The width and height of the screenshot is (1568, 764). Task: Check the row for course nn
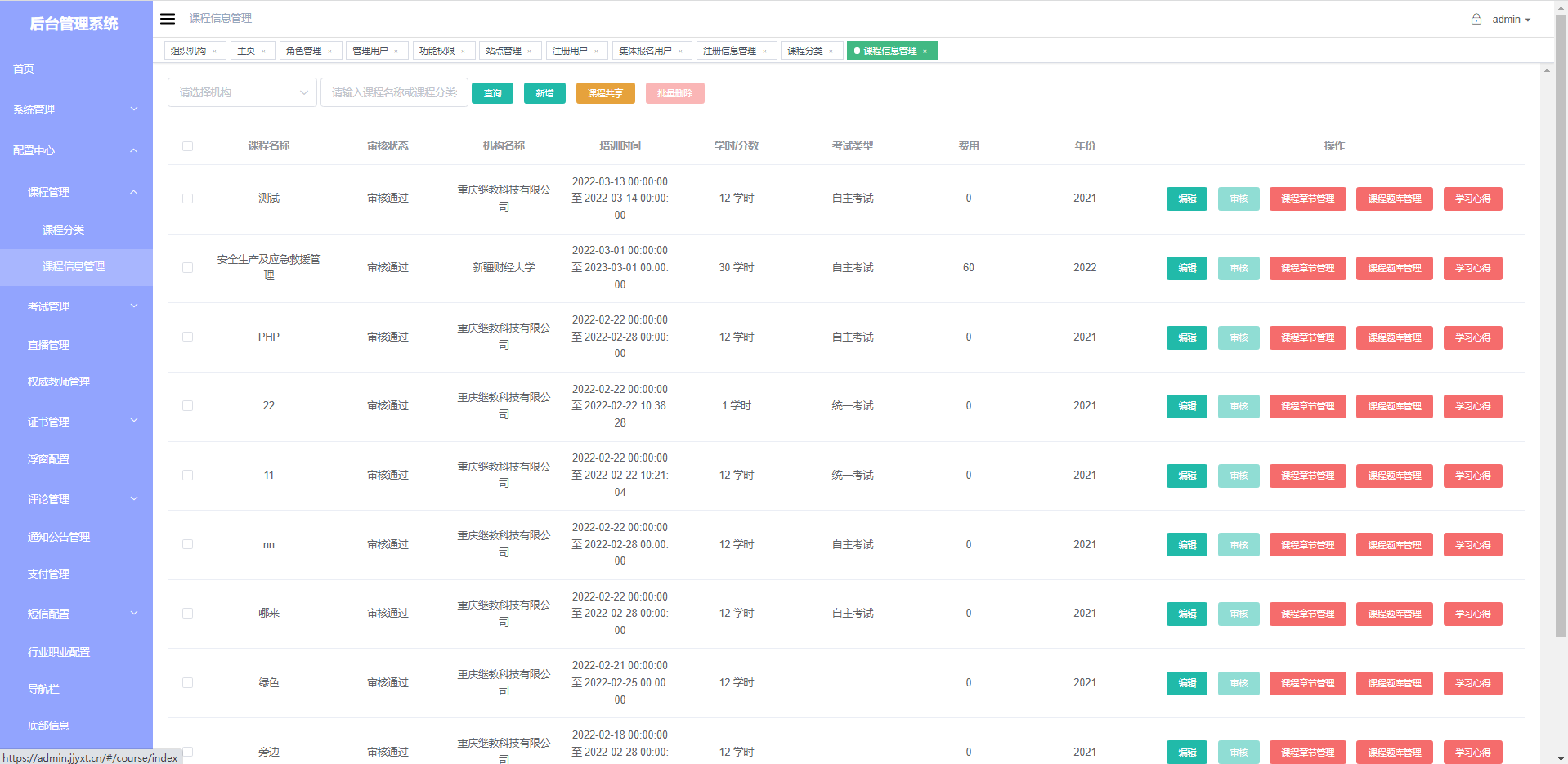point(187,545)
